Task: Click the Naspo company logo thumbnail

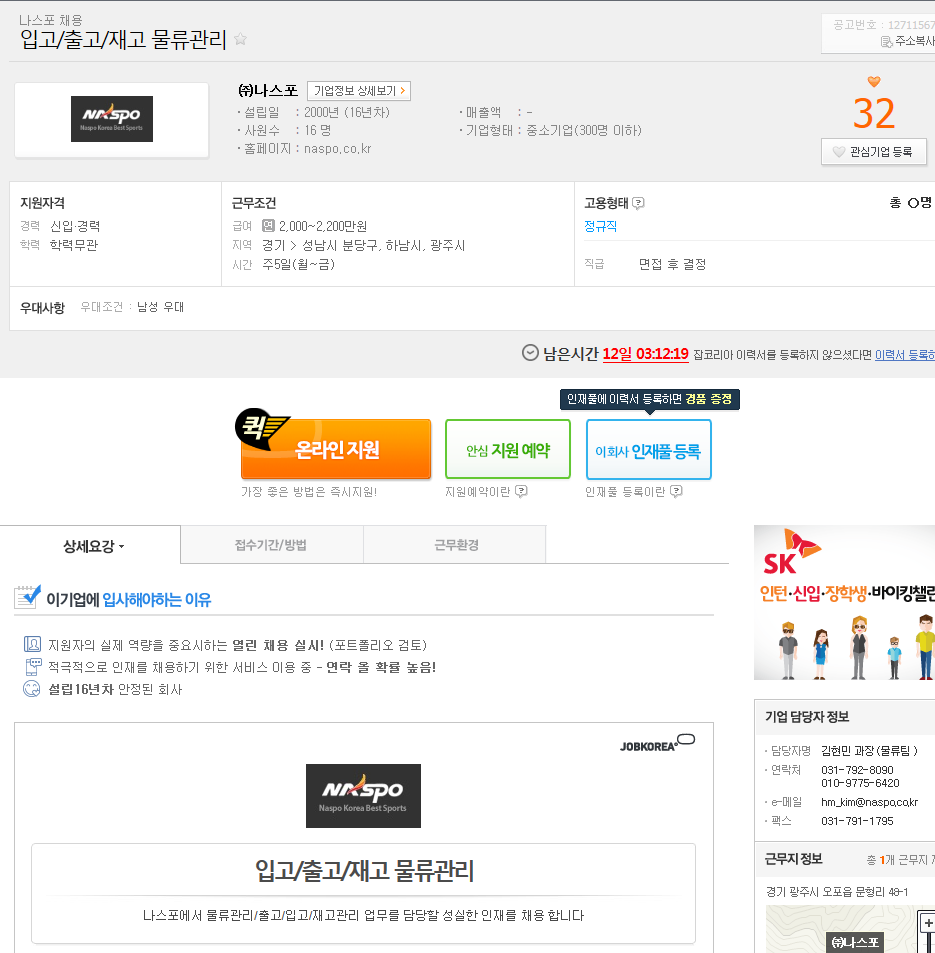Action: 112,119
